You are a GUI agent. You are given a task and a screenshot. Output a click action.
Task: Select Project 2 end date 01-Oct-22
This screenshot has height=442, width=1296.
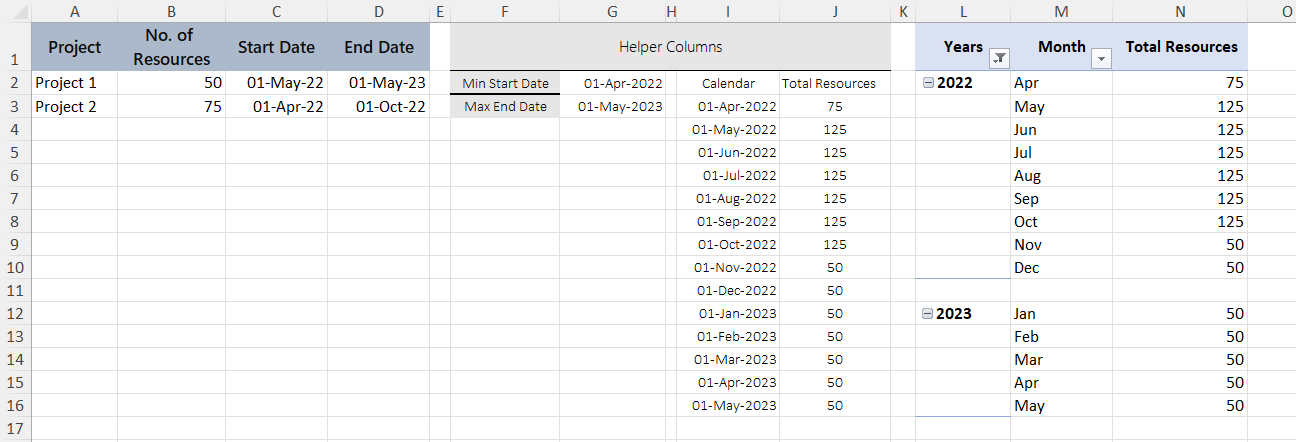coord(379,106)
